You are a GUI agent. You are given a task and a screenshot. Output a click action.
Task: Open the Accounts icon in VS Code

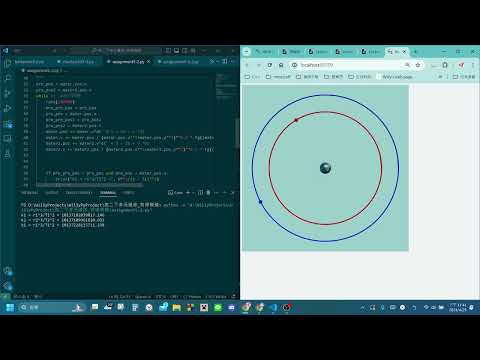[7, 271]
